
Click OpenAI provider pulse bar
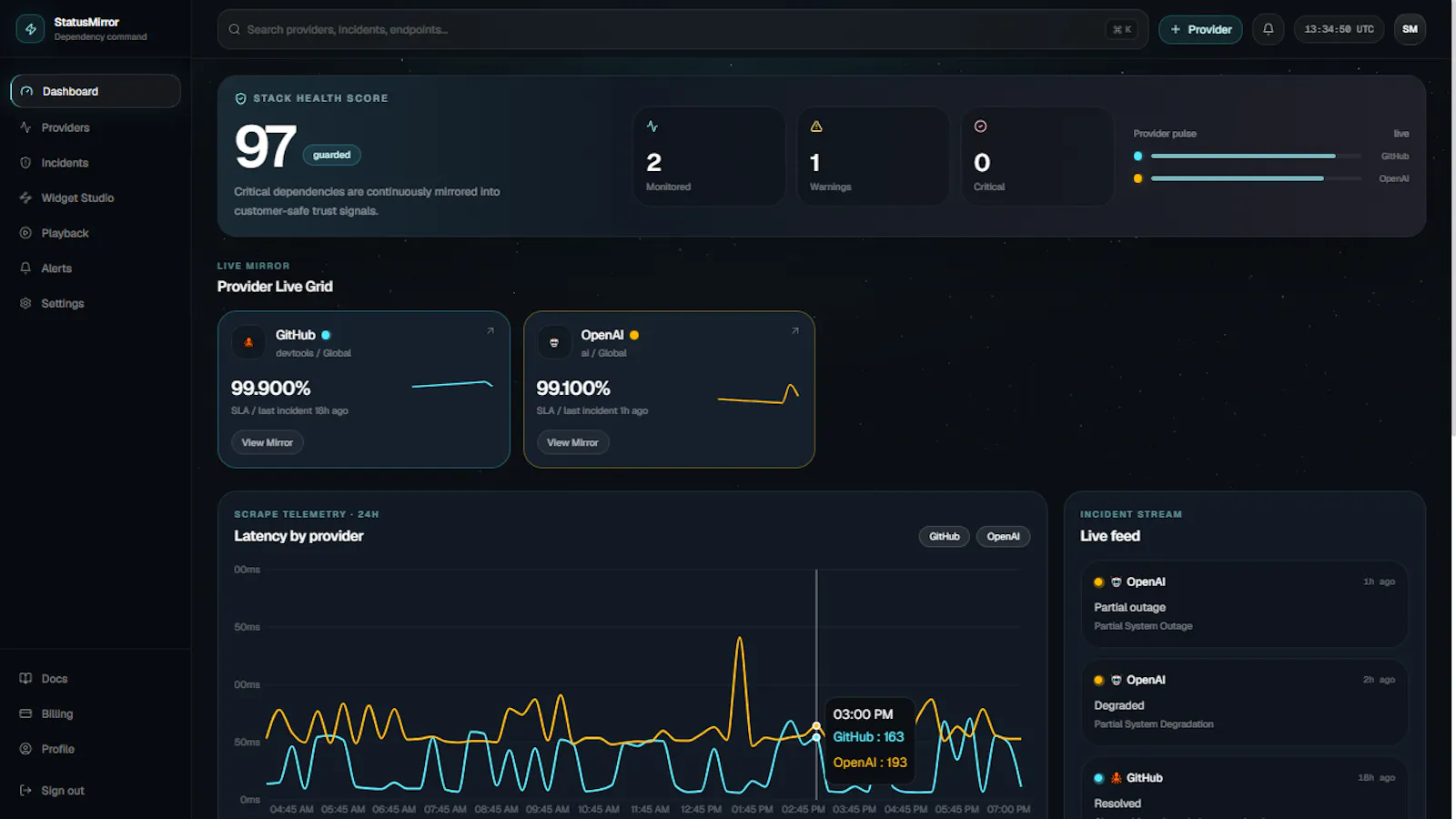[x=1256, y=178]
